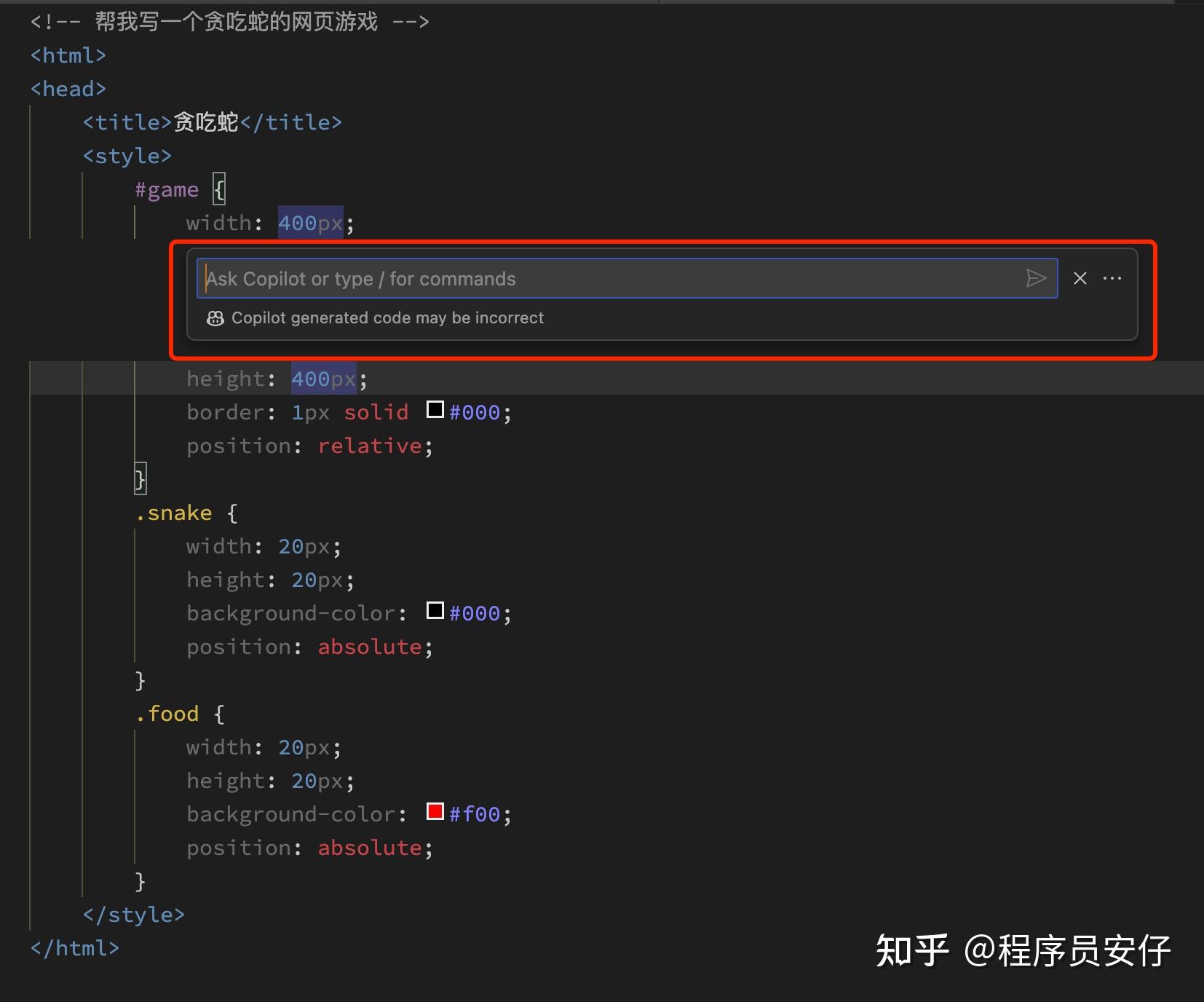Viewport: 1204px width, 1002px height.
Task: Click the 'Copilot generated code may be incorrect' notice
Action: pyautogui.click(x=387, y=317)
